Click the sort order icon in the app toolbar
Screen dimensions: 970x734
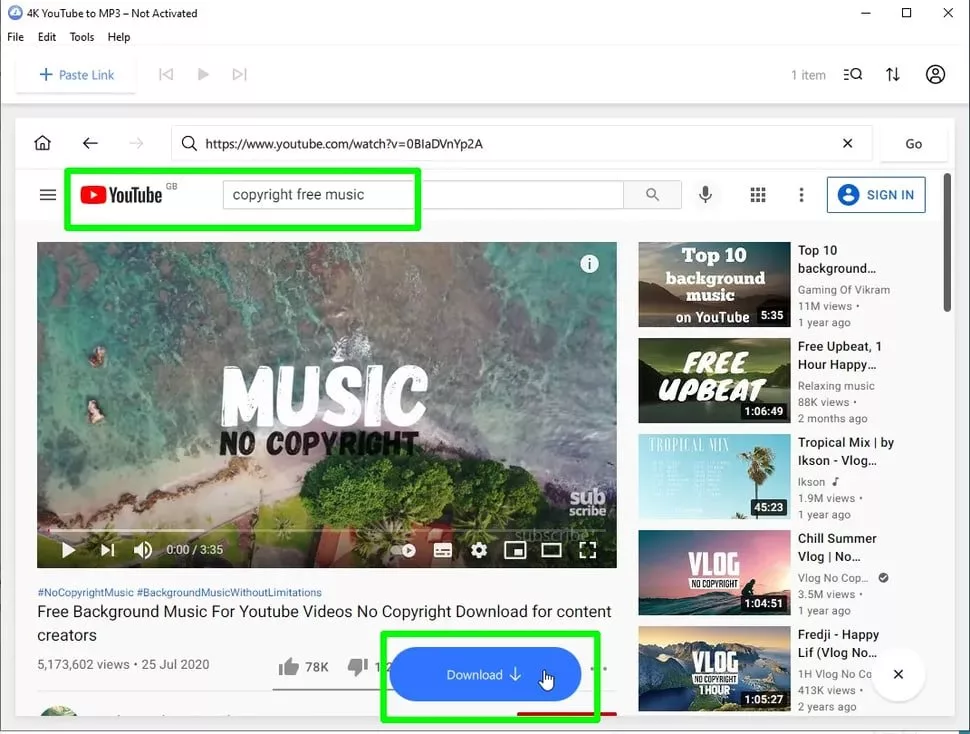click(893, 74)
